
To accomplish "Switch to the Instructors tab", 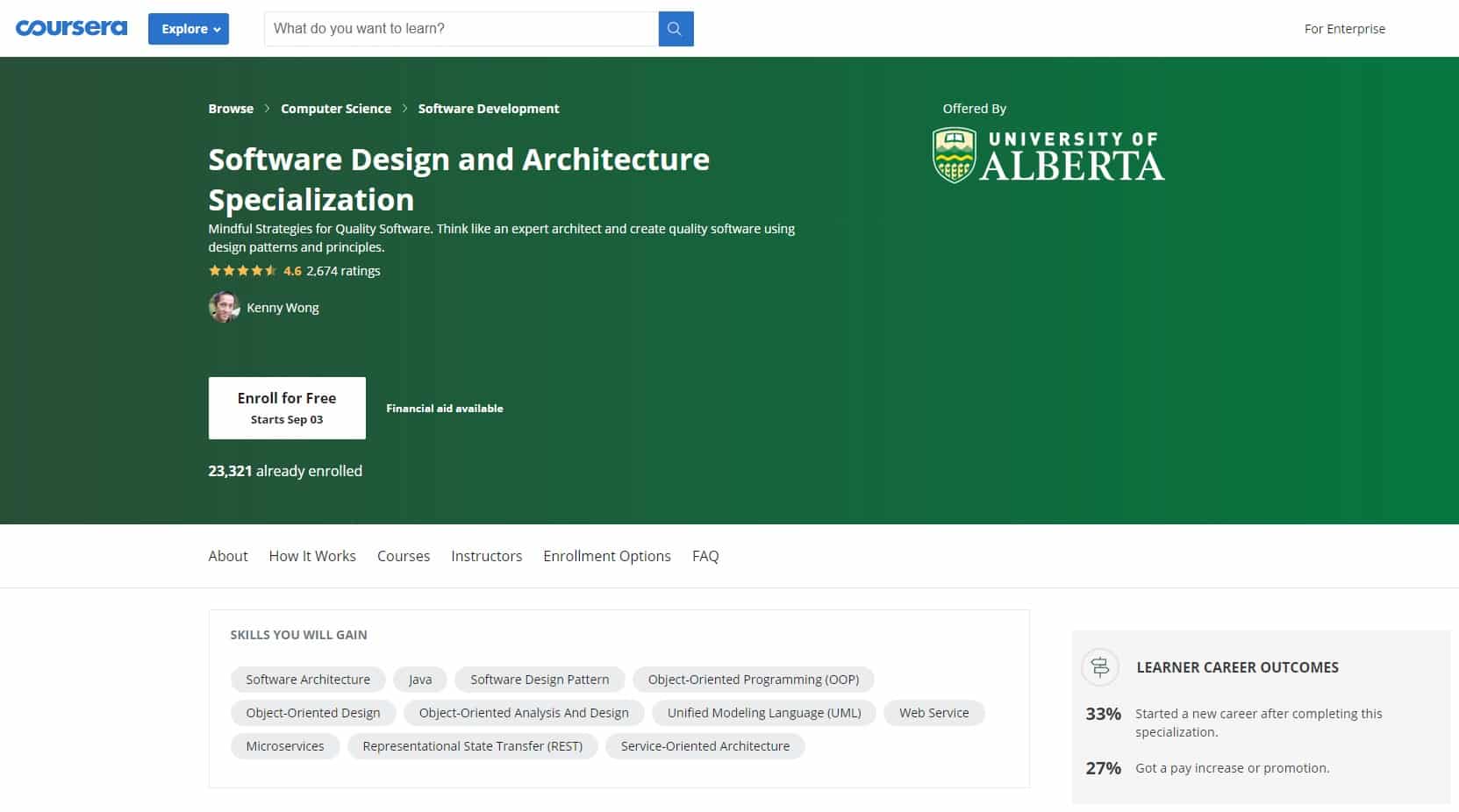I will [x=486, y=556].
